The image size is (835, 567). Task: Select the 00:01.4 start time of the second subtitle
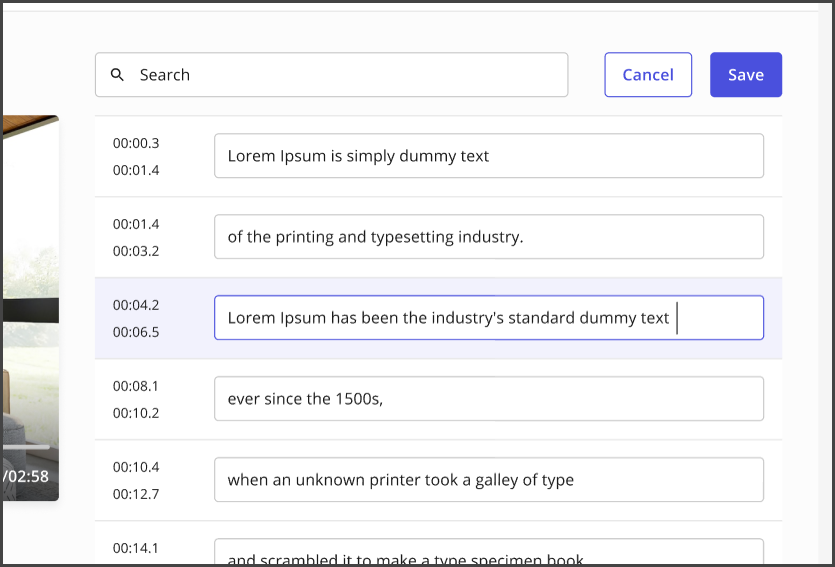[x=136, y=224]
